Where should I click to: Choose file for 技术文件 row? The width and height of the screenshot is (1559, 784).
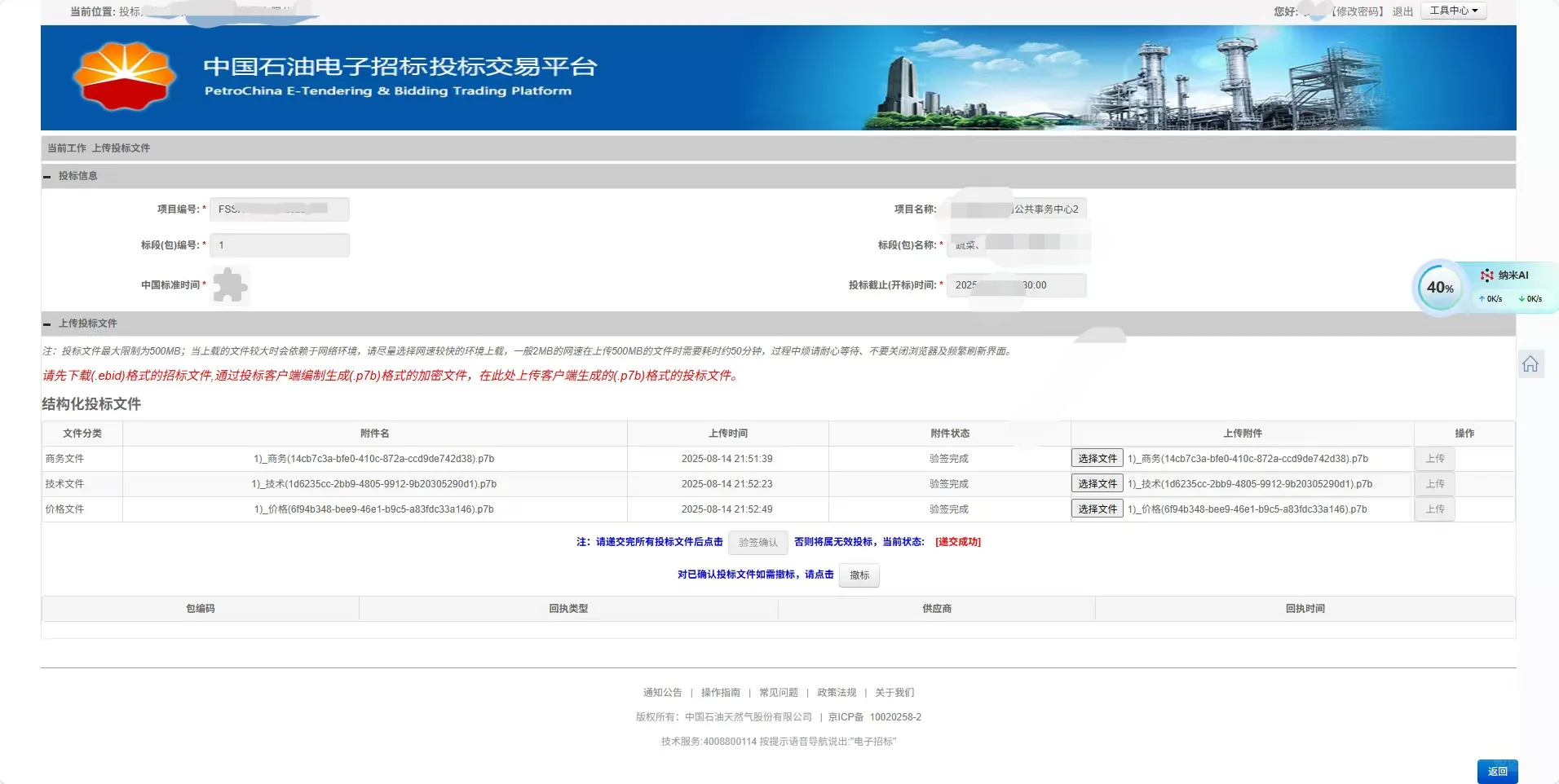coord(1097,484)
